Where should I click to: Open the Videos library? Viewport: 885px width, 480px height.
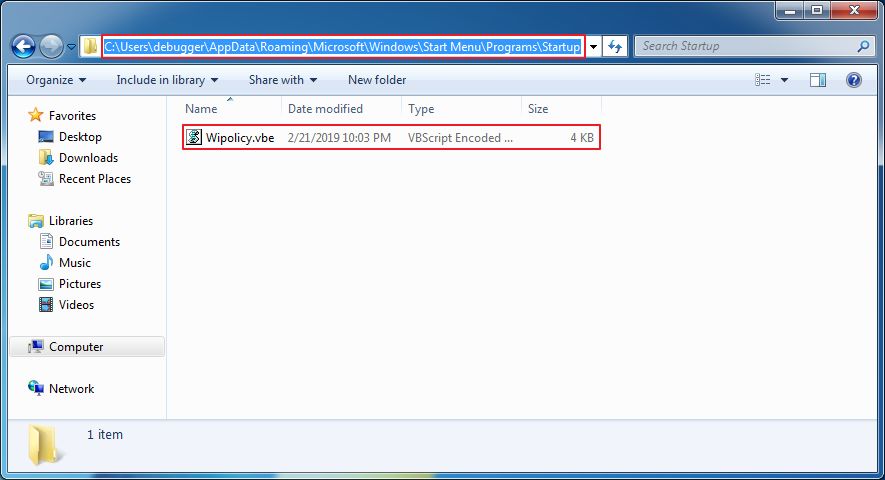76,304
